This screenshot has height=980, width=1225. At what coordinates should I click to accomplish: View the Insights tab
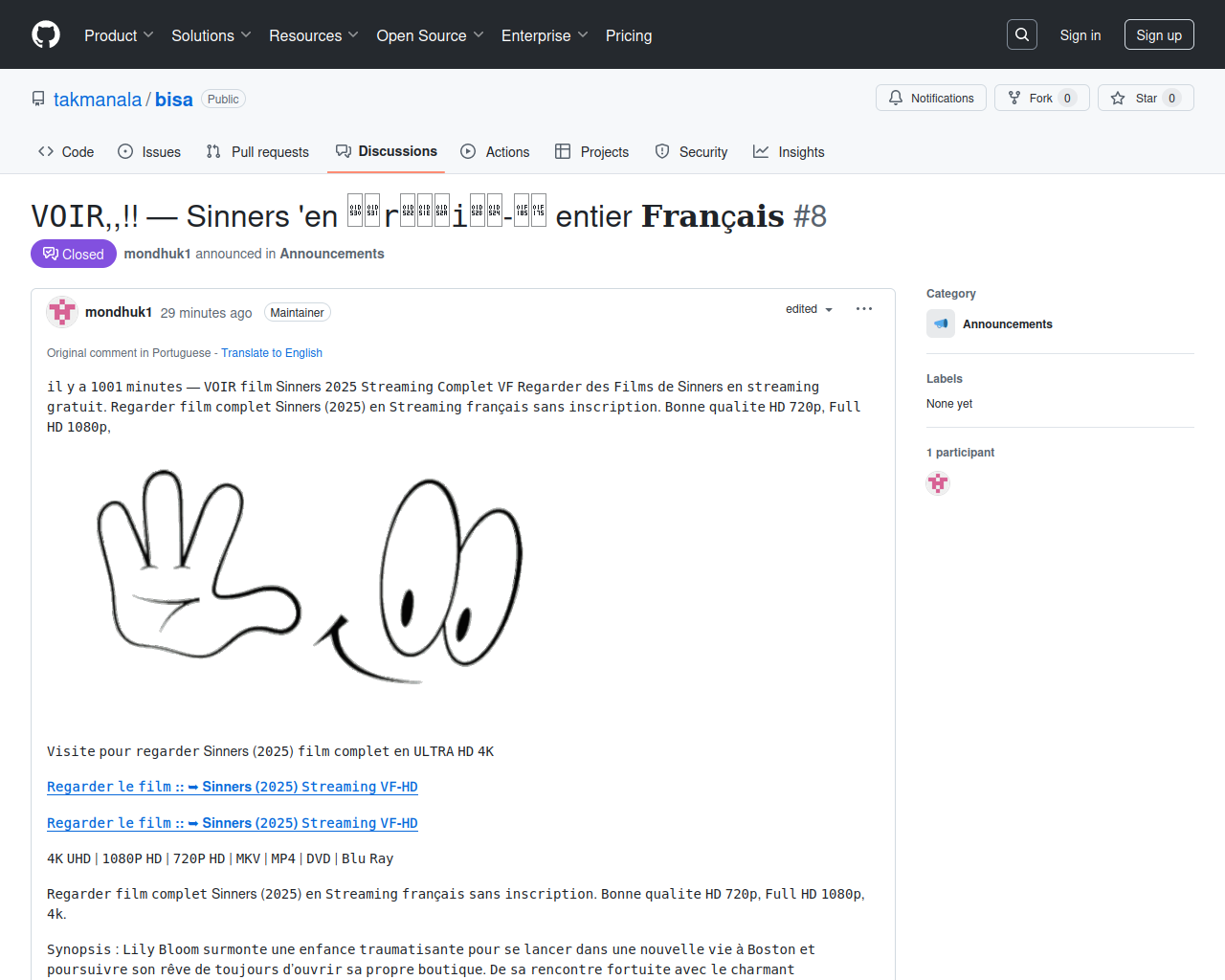coord(789,151)
